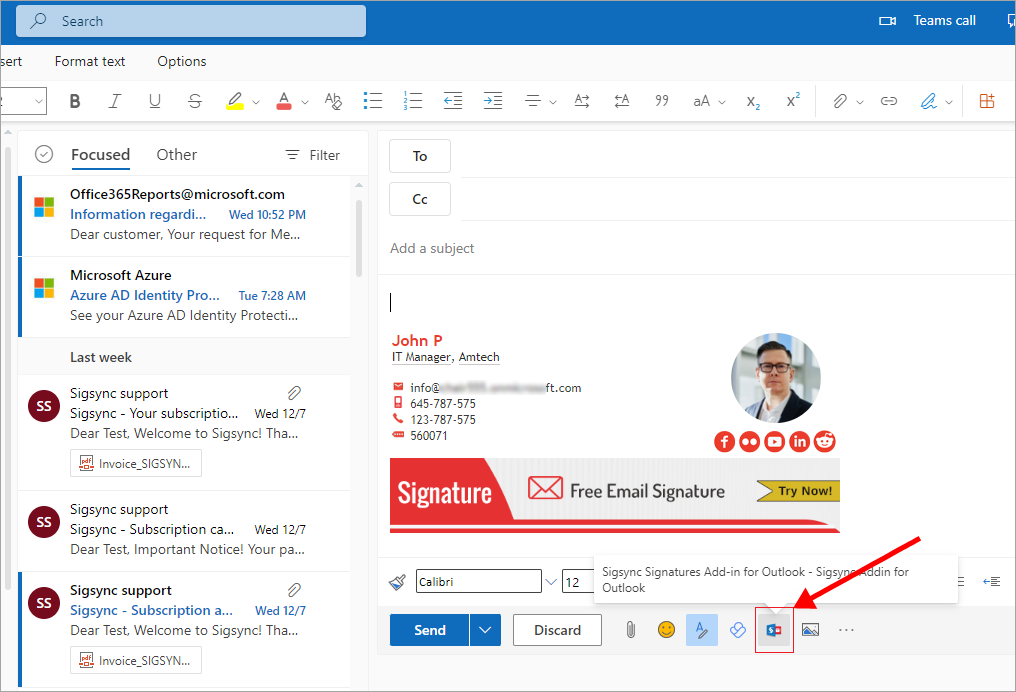Toggle the formatting options pen icon
This screenshot has width=1016, height=692.
(702, 630)
